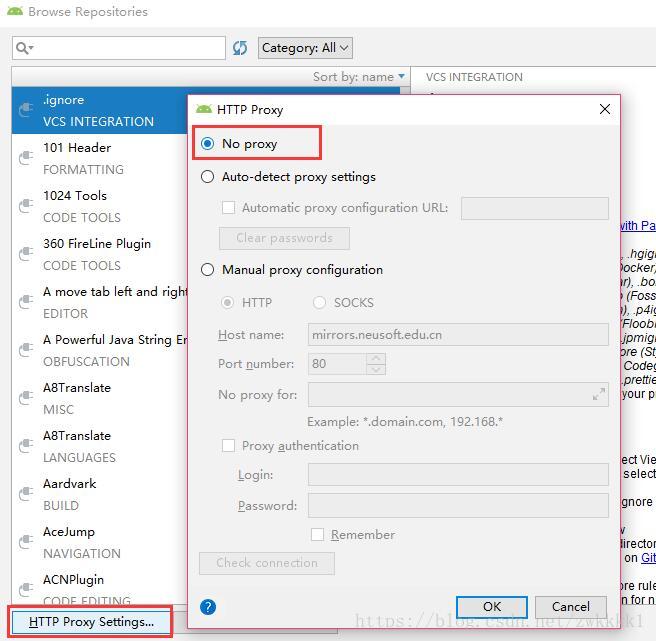Click the Port number field
This screenshot has width=656, height=641.
(x=337, y=364)
